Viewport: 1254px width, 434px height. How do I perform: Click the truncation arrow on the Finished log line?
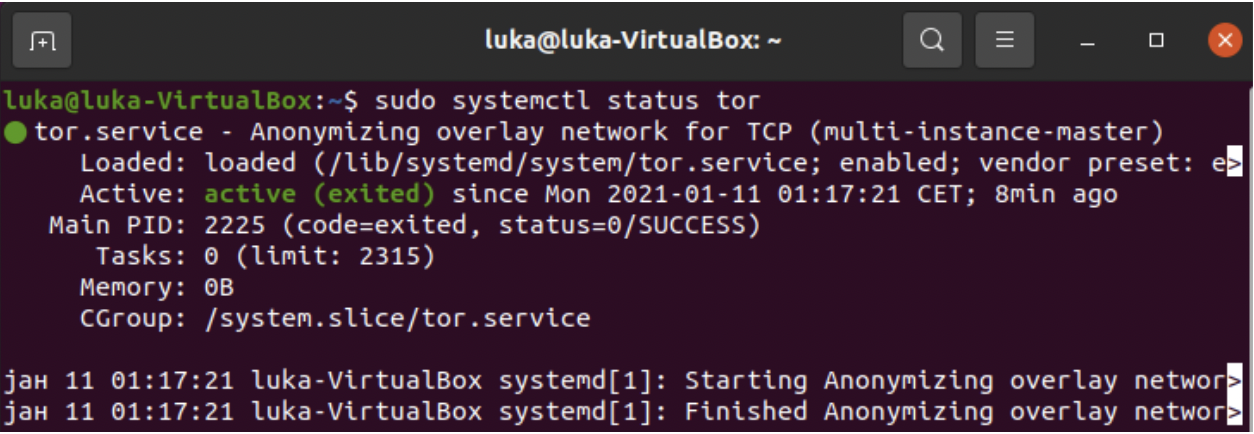tap(1234, 412)
